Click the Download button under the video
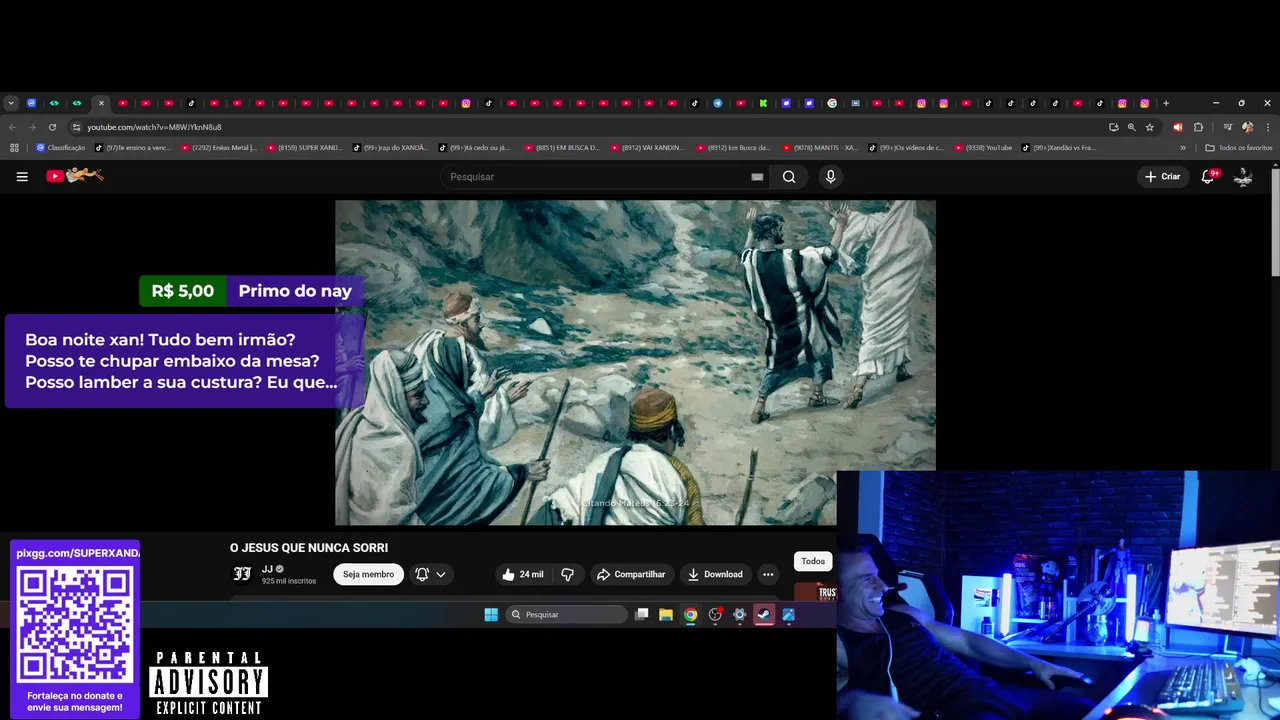The height and width of the screenshot is (720, 1280). point(715,574)
